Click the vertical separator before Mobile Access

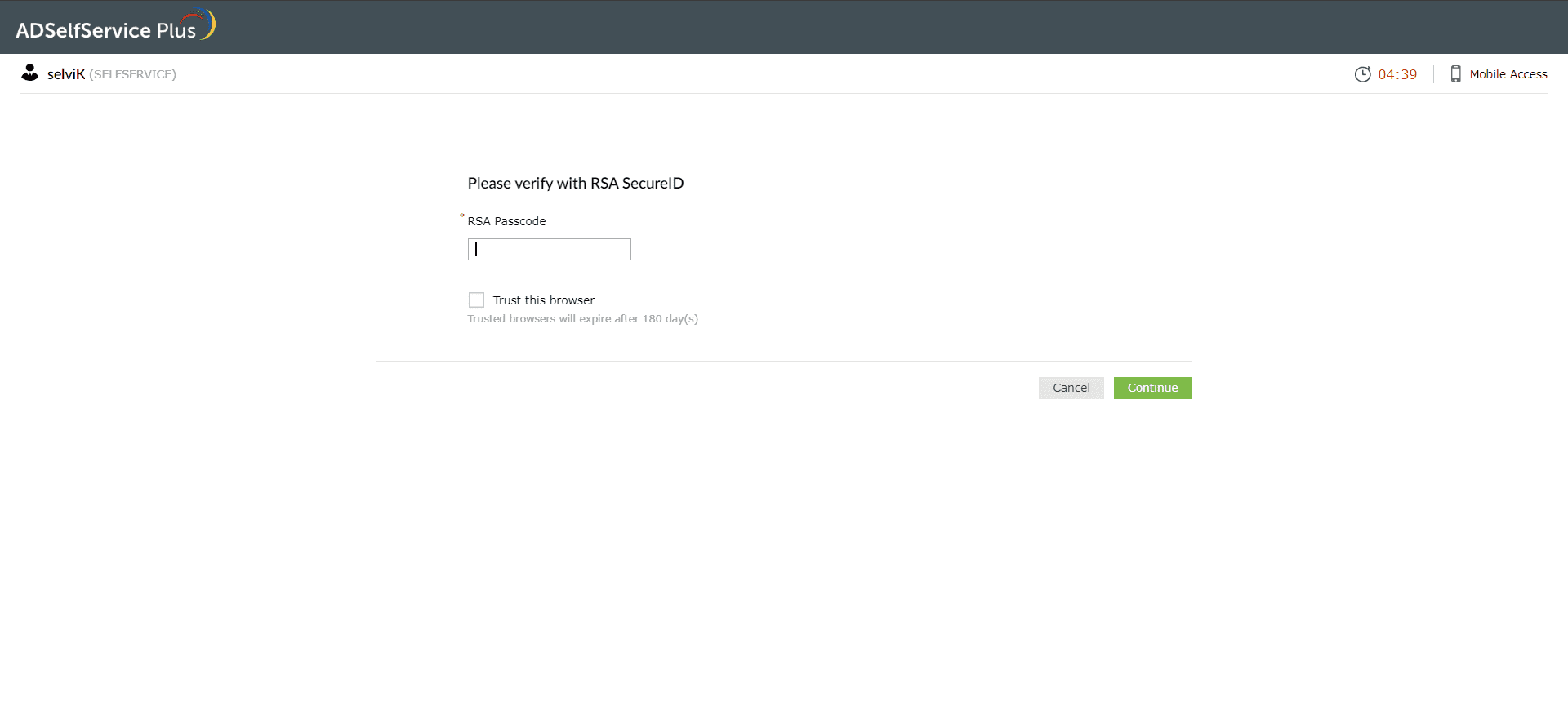click(1433, 74)
